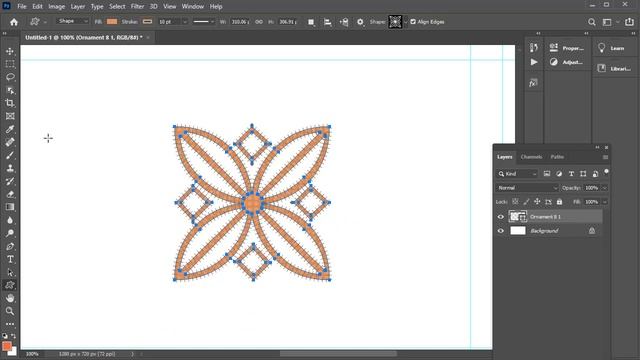Image resolution: width=640 pixels, height=360 pixels.
Task: Open the Properties panel
Action: 567,48
